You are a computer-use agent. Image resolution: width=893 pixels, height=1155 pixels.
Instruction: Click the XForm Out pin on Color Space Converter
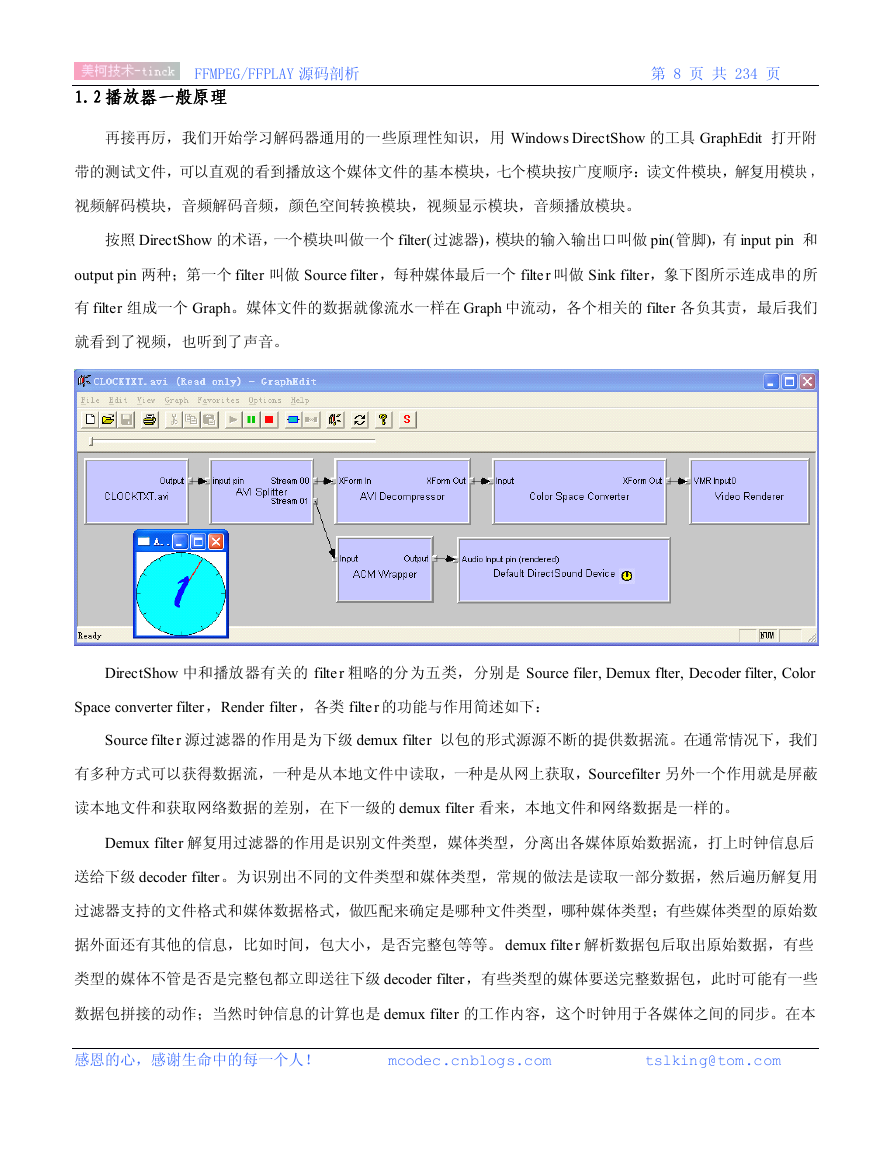[642, 481]
